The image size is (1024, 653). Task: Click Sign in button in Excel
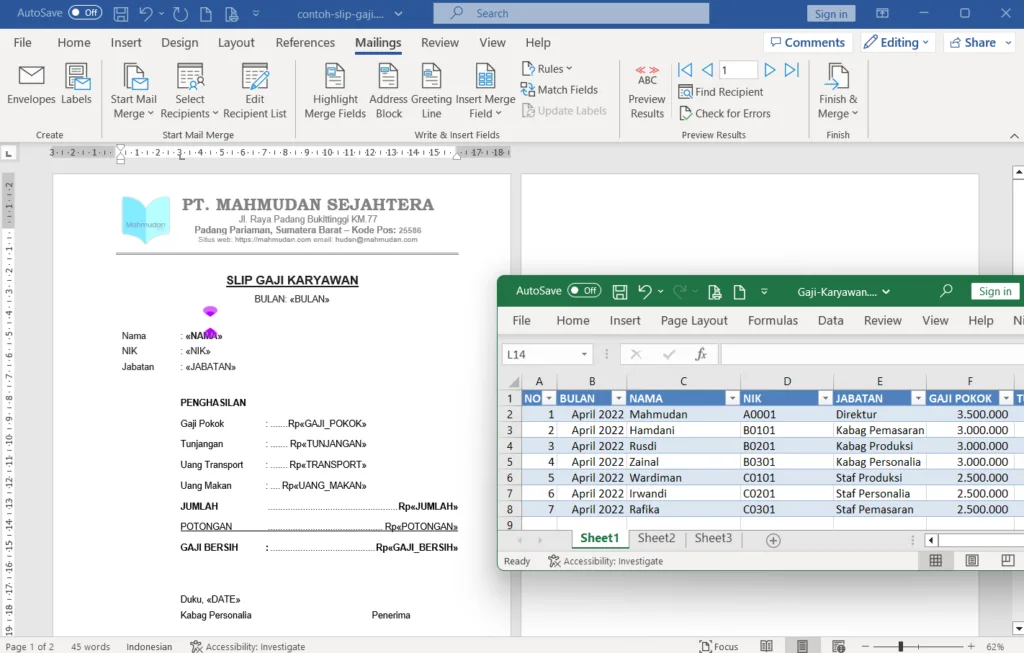[x=995, y=291]
